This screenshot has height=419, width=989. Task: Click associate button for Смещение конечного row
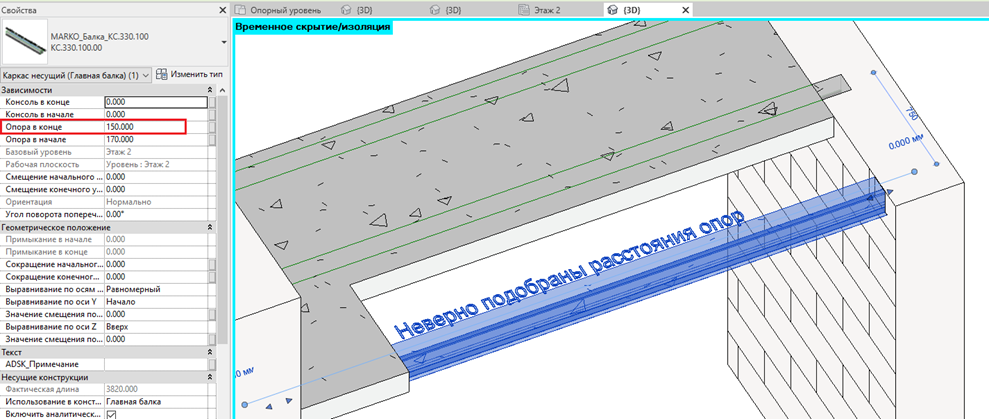[213, 189]
